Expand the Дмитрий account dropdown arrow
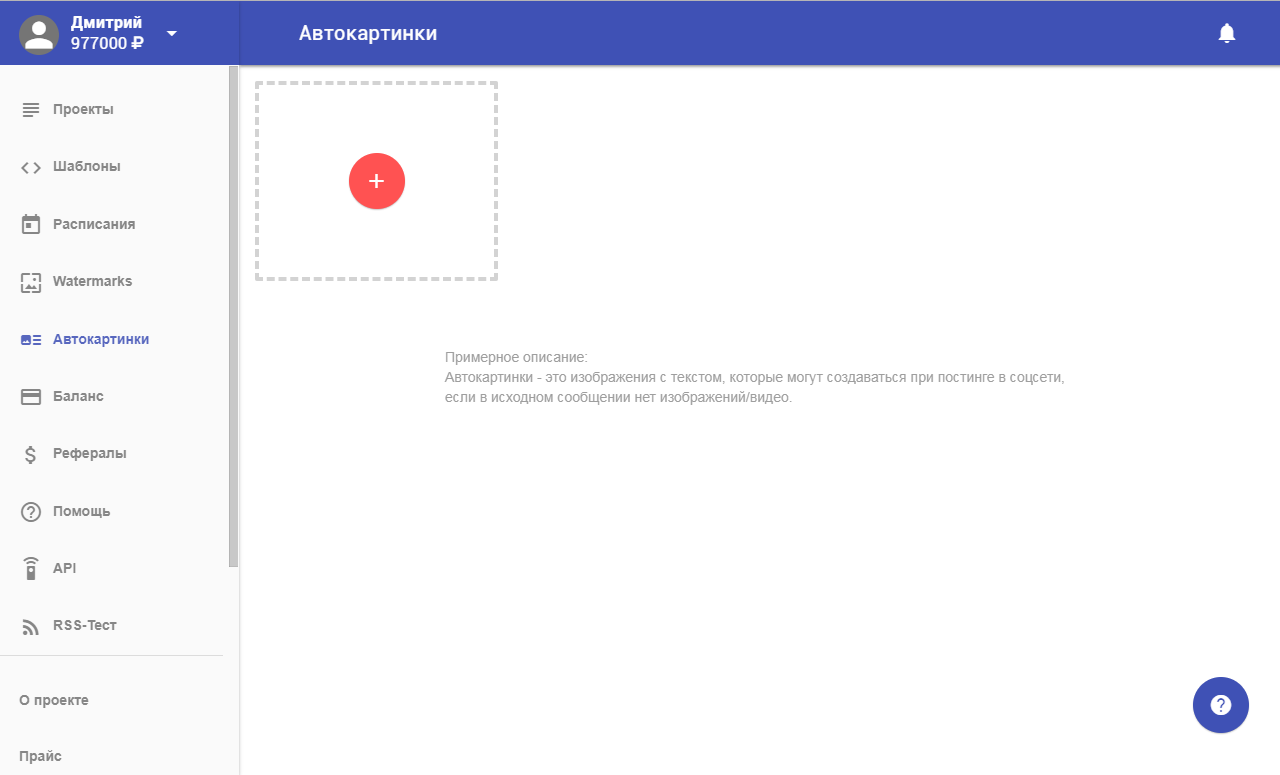 click(171, 33)
